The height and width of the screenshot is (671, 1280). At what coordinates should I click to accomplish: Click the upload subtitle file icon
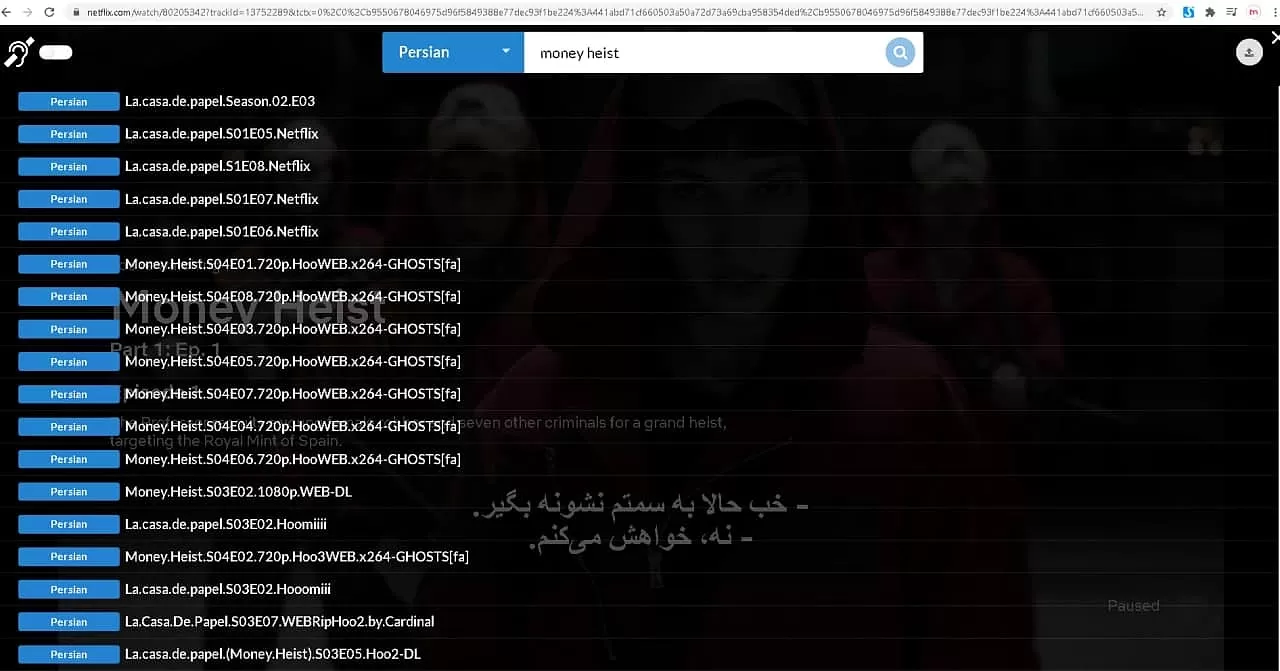click(1249, 53)
